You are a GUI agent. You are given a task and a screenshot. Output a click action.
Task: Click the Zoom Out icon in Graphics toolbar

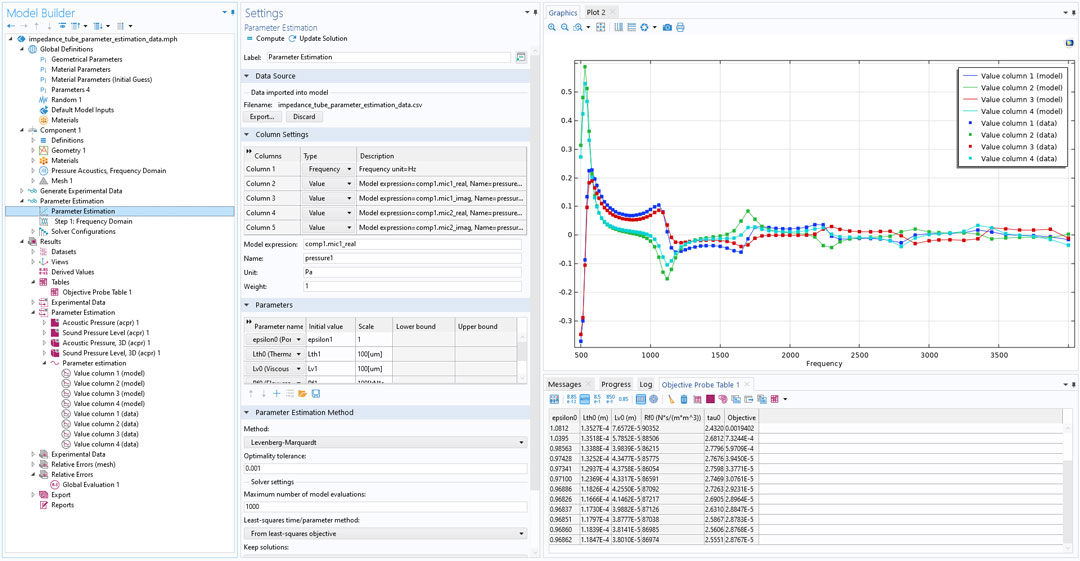pos(565,27)
